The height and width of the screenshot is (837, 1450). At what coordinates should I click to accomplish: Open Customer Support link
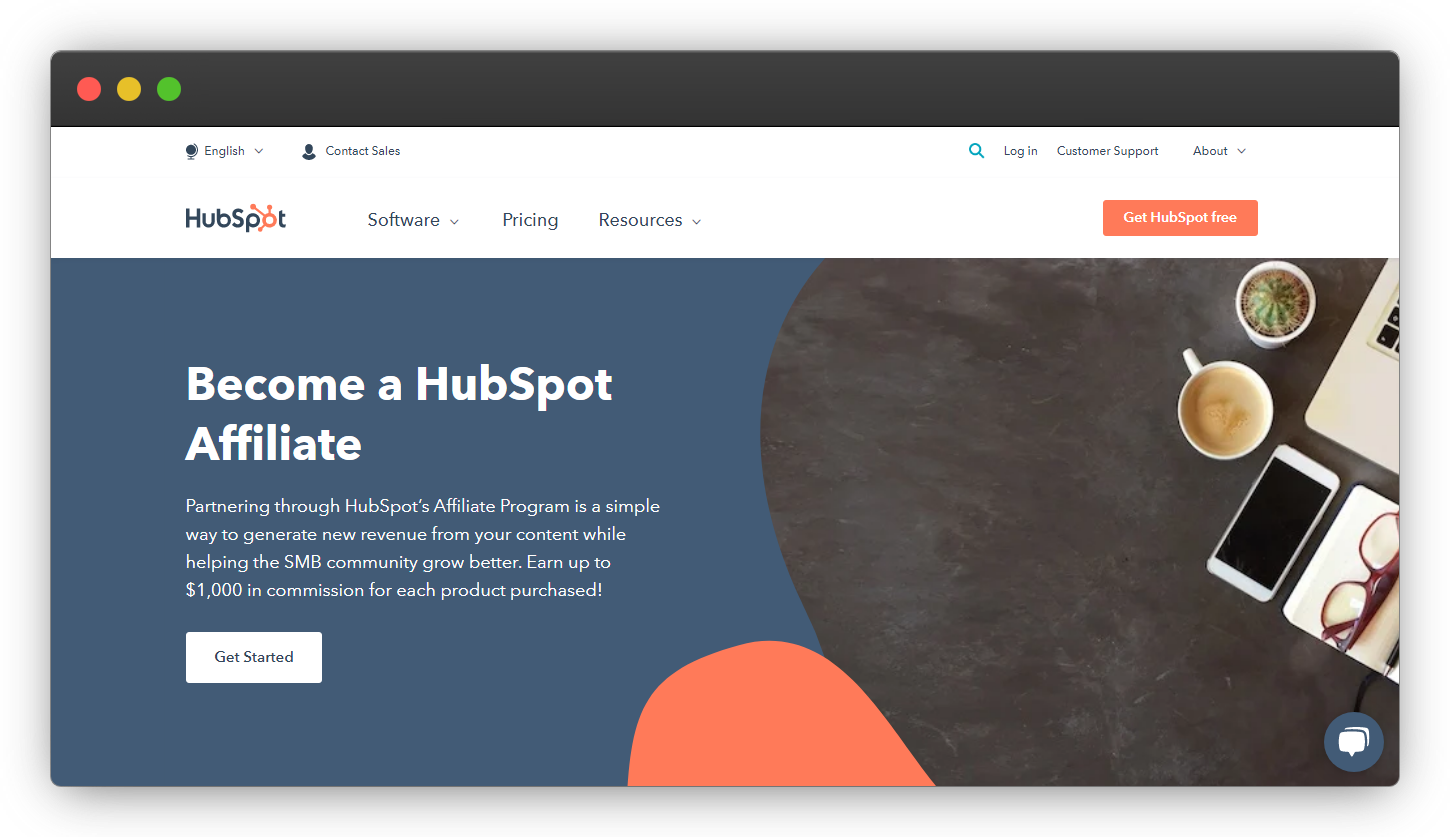pyautogui.click(x=1107, y=151)
